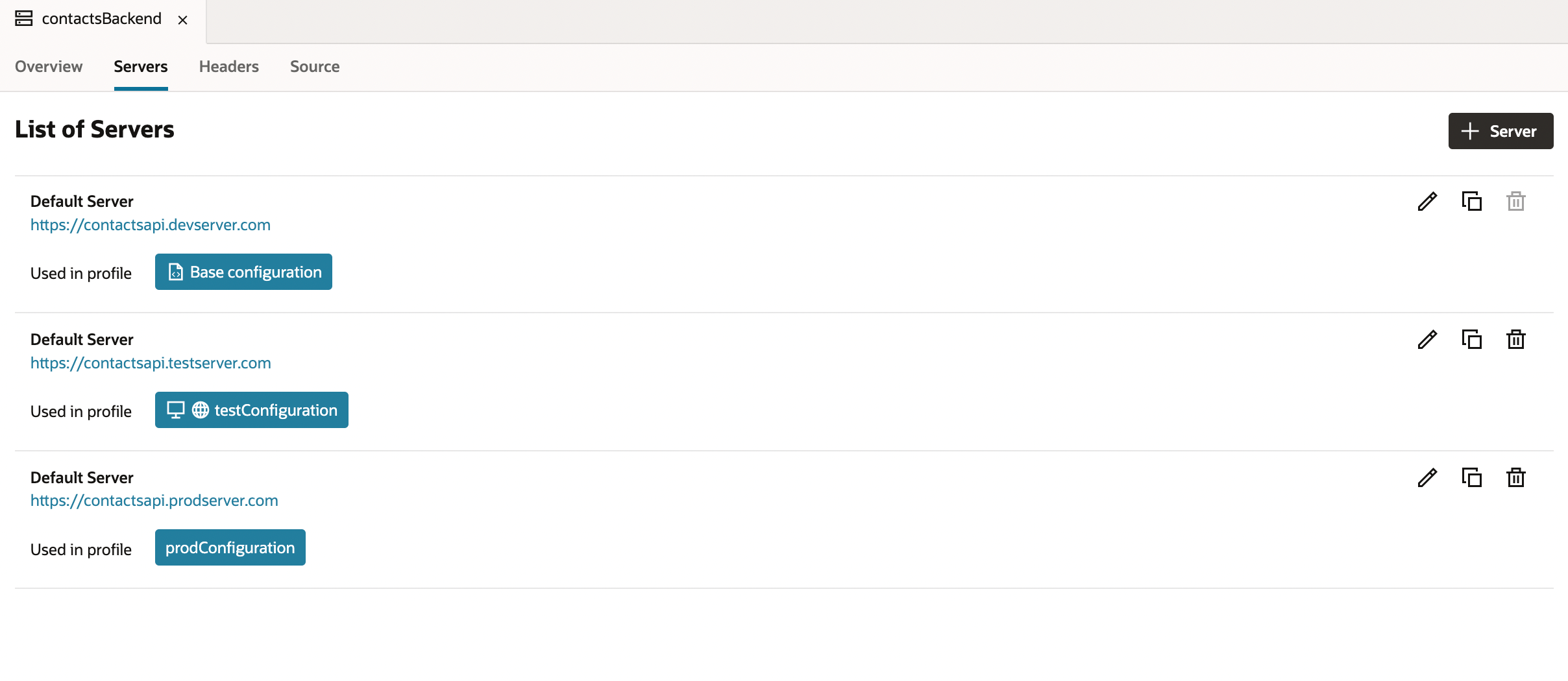Delete the prodserver Default Server

click(x=1515, y=477)
